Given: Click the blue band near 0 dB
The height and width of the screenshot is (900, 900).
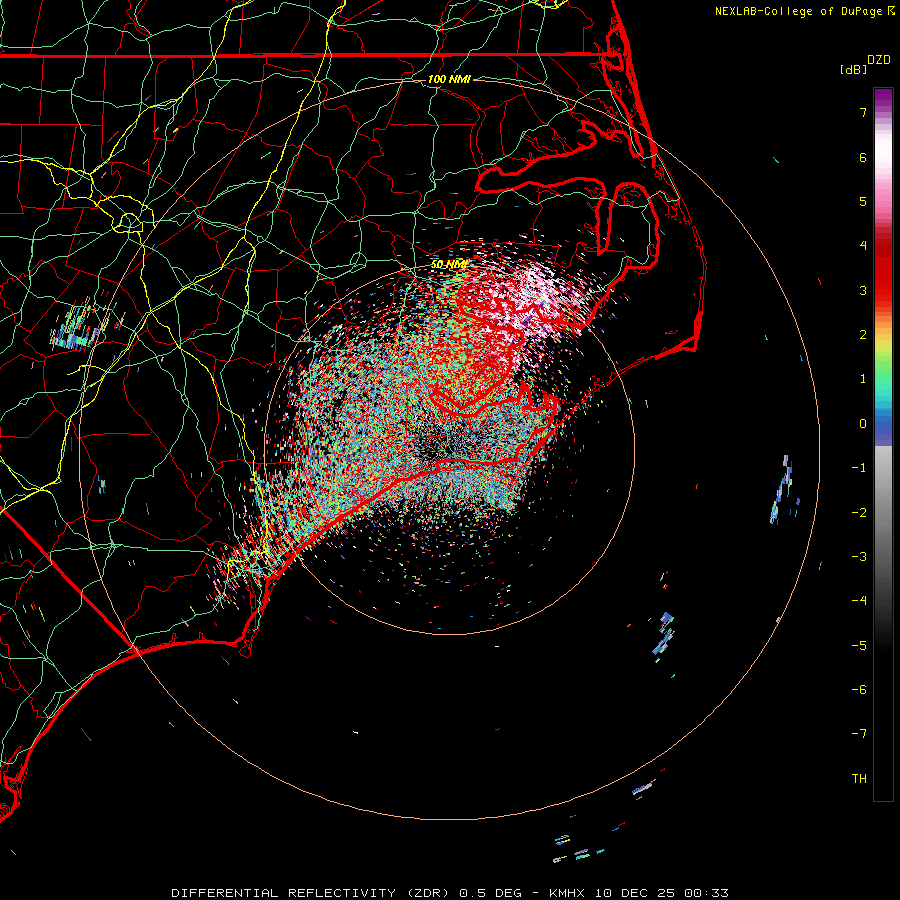Looking at the screenshot, I should pyautogui.click(x=883, y=428).
